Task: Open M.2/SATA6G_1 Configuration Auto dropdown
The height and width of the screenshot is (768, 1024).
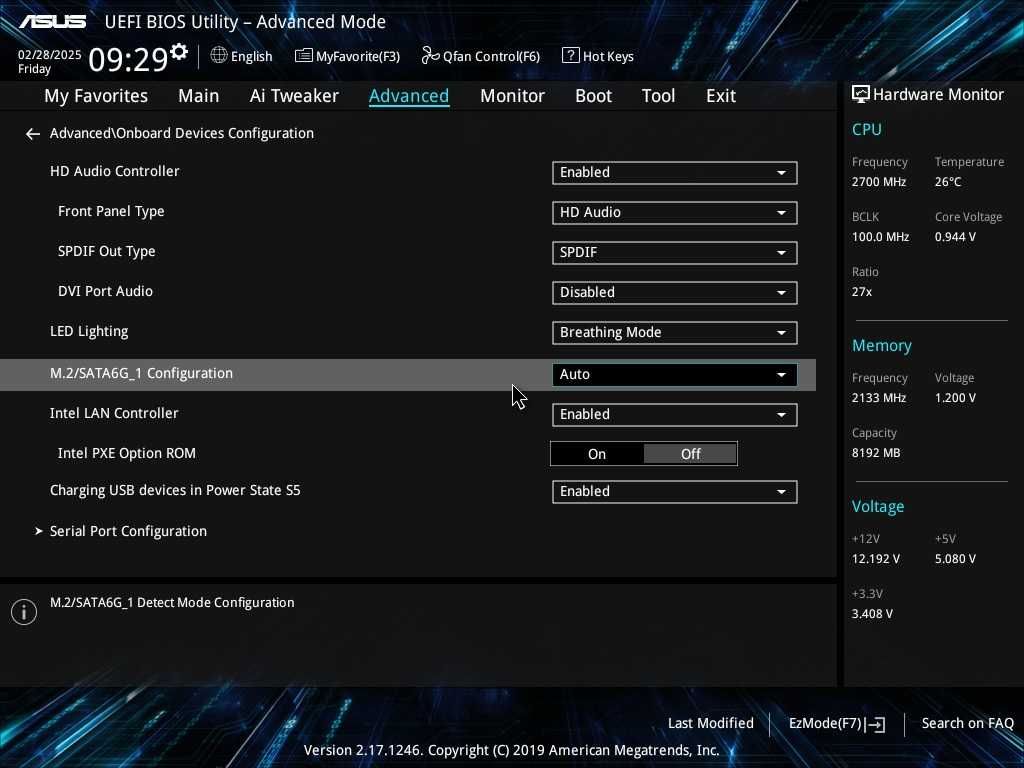Action: [x=675, y=374]
